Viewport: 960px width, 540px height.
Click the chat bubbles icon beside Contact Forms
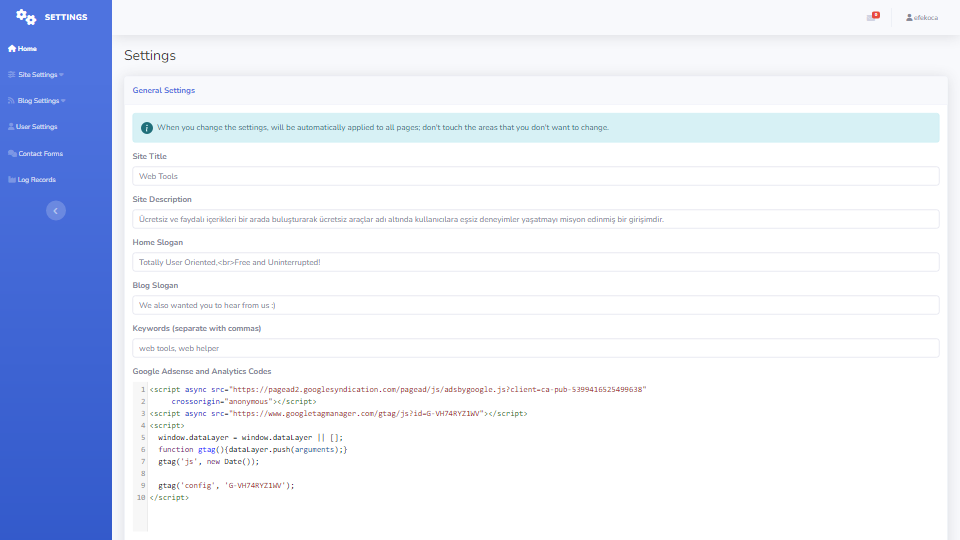pyautogui.click(x=12, y=154)
